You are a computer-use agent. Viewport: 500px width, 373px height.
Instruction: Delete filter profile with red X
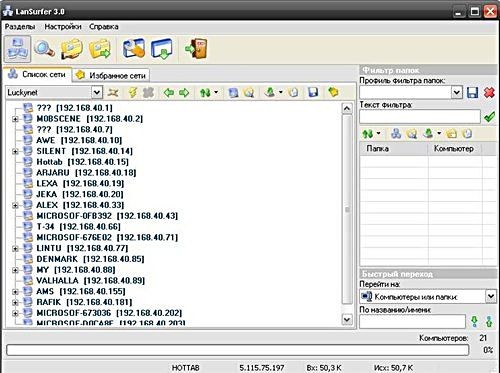489,92
